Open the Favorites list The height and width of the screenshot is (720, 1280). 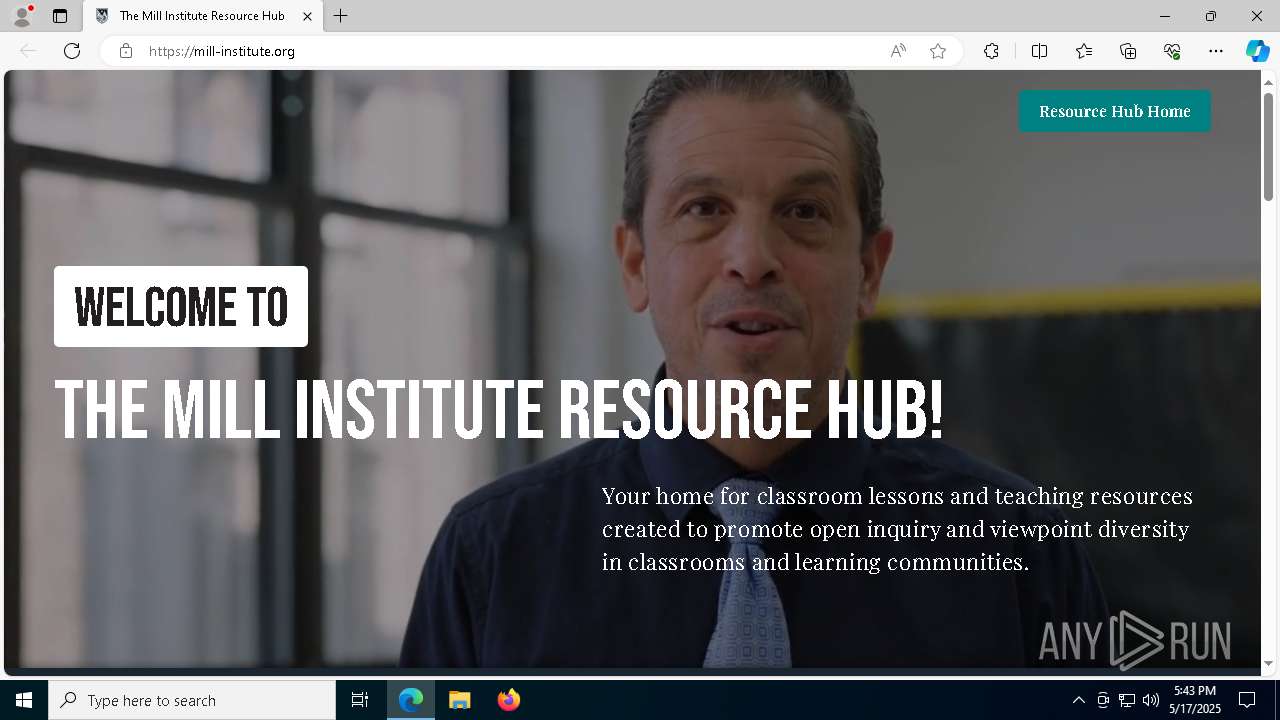(x=1084, y=51)
